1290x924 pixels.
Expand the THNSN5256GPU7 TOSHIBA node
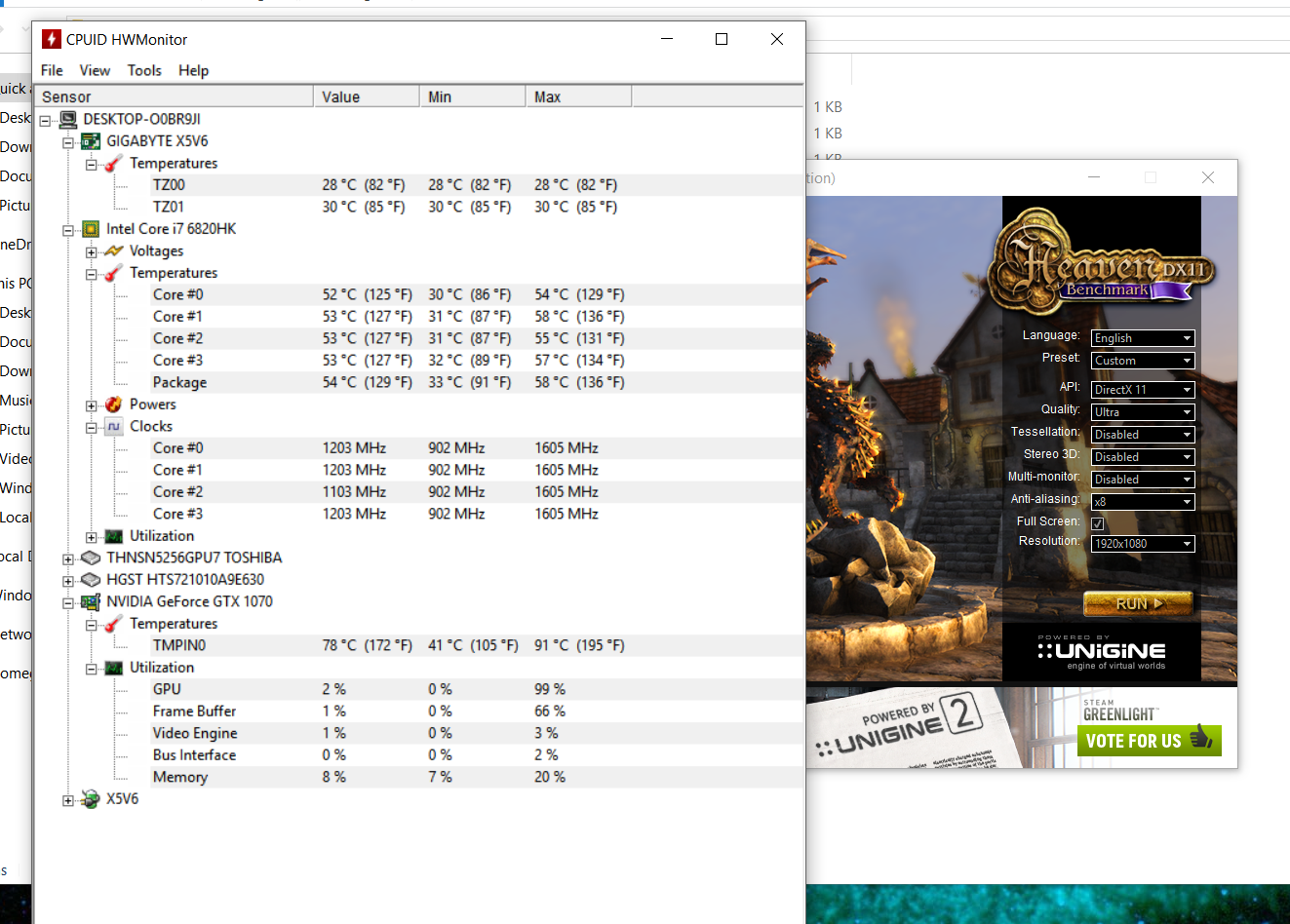coord(68,559)
